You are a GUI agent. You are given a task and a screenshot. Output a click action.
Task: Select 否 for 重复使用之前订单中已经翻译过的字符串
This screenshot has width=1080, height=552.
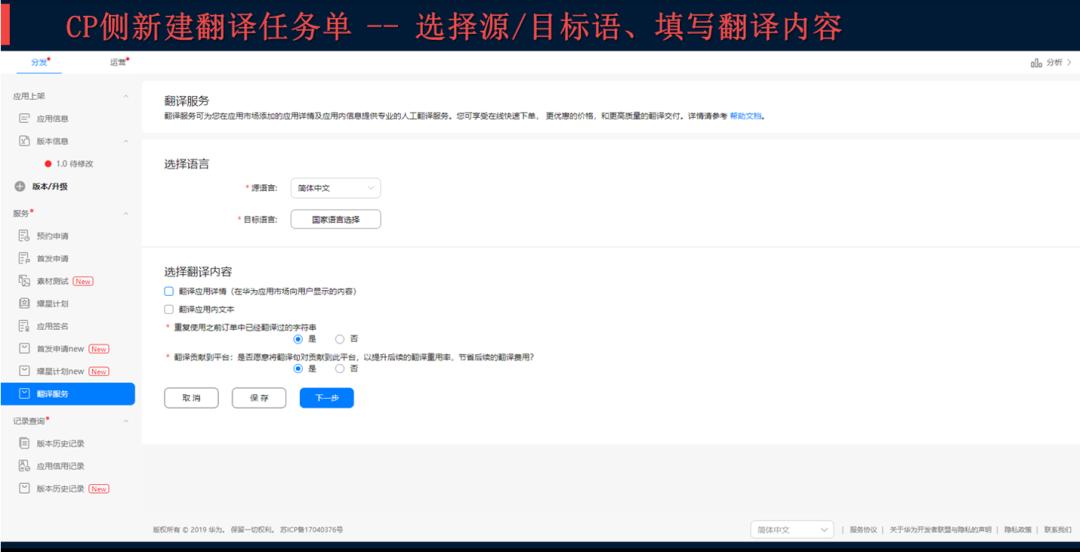point(340,339)
